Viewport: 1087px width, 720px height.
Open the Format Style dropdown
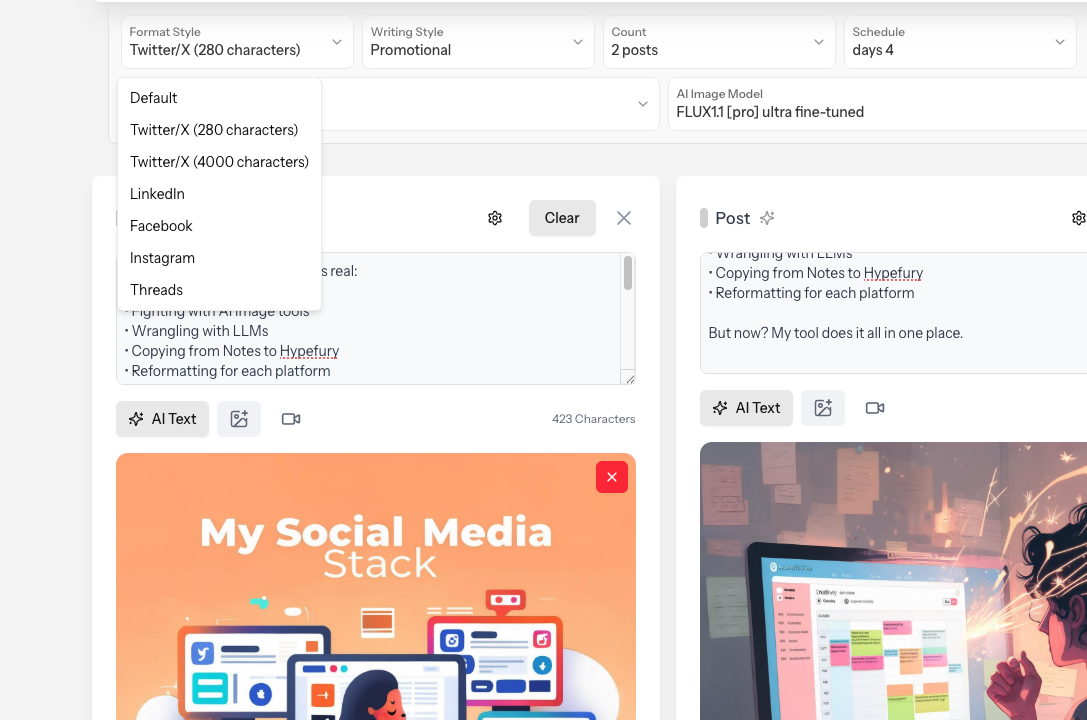click(237, 42)
